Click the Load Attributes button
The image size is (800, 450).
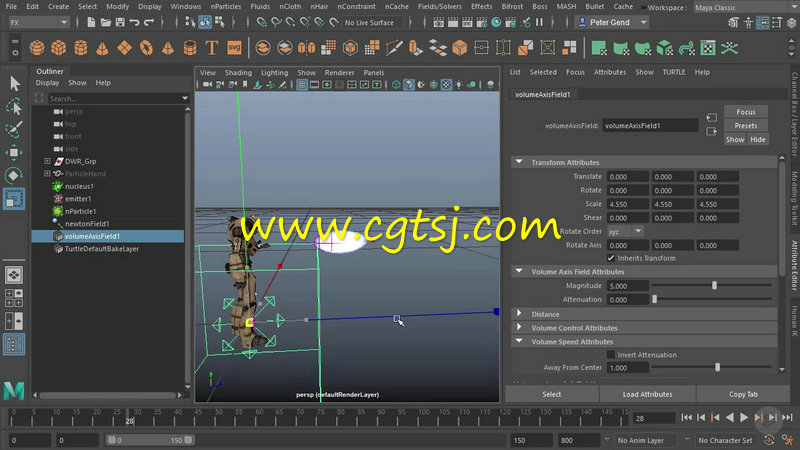coord(647,394)
